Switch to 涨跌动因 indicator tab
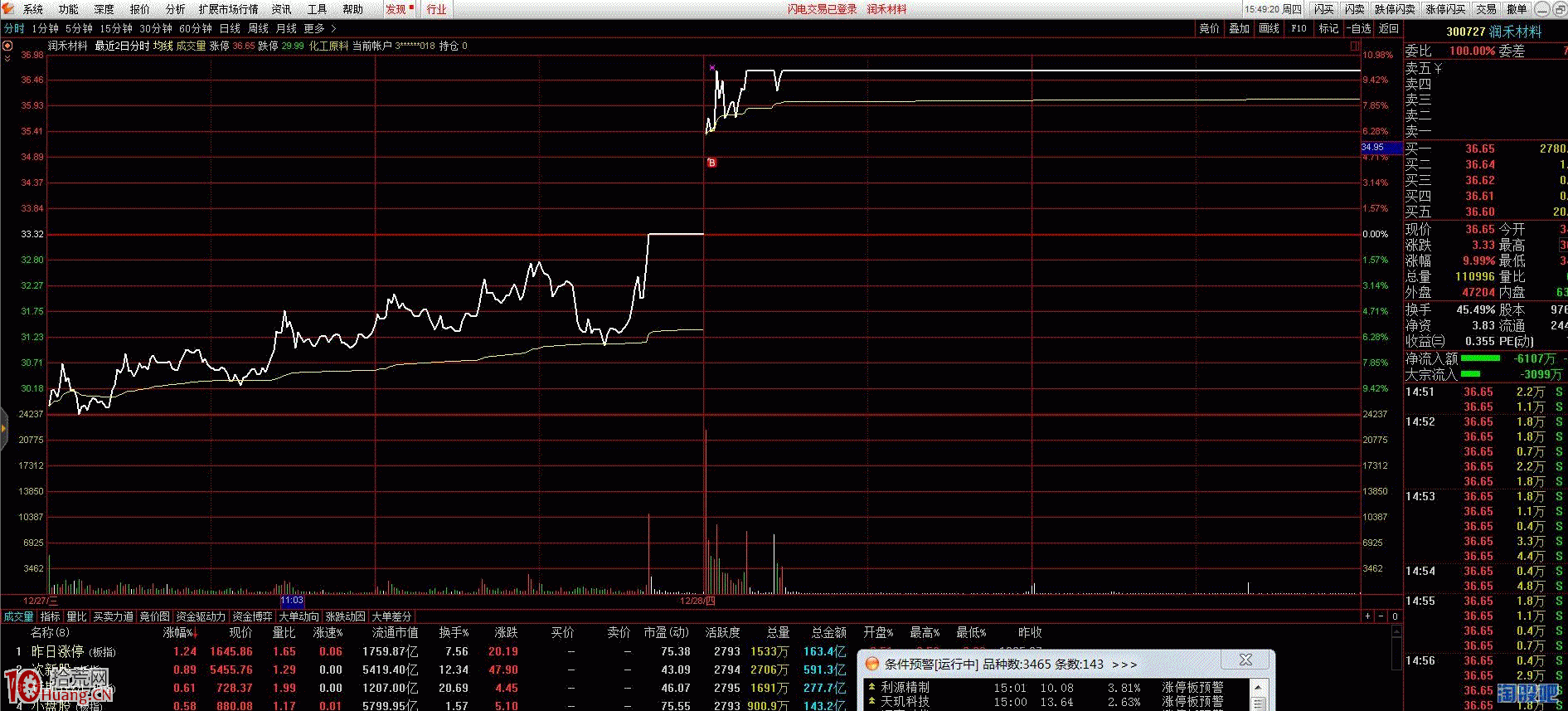1568x711 pixels. [345, 616]
